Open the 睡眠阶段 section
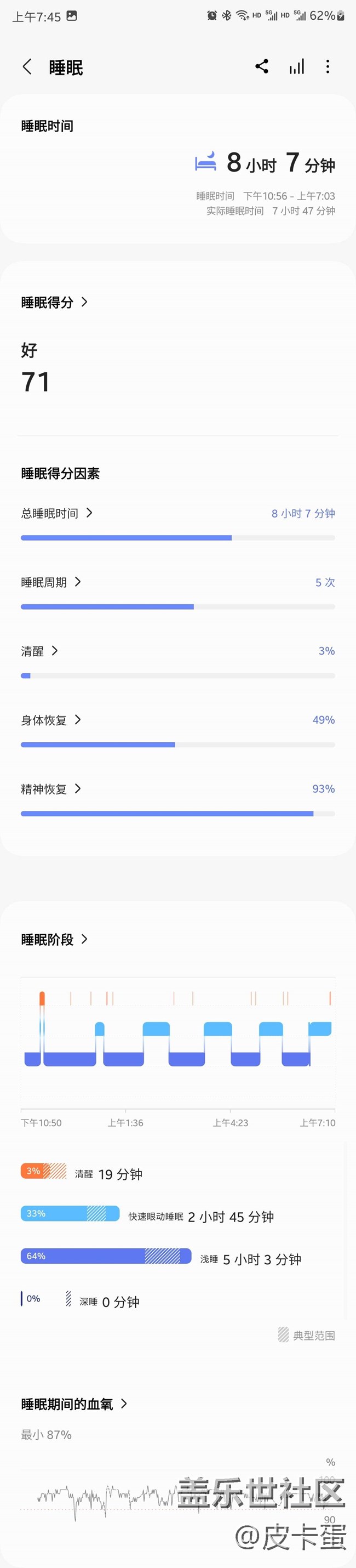The height and width of the screenshot is (1568, 356). [84, 939]
